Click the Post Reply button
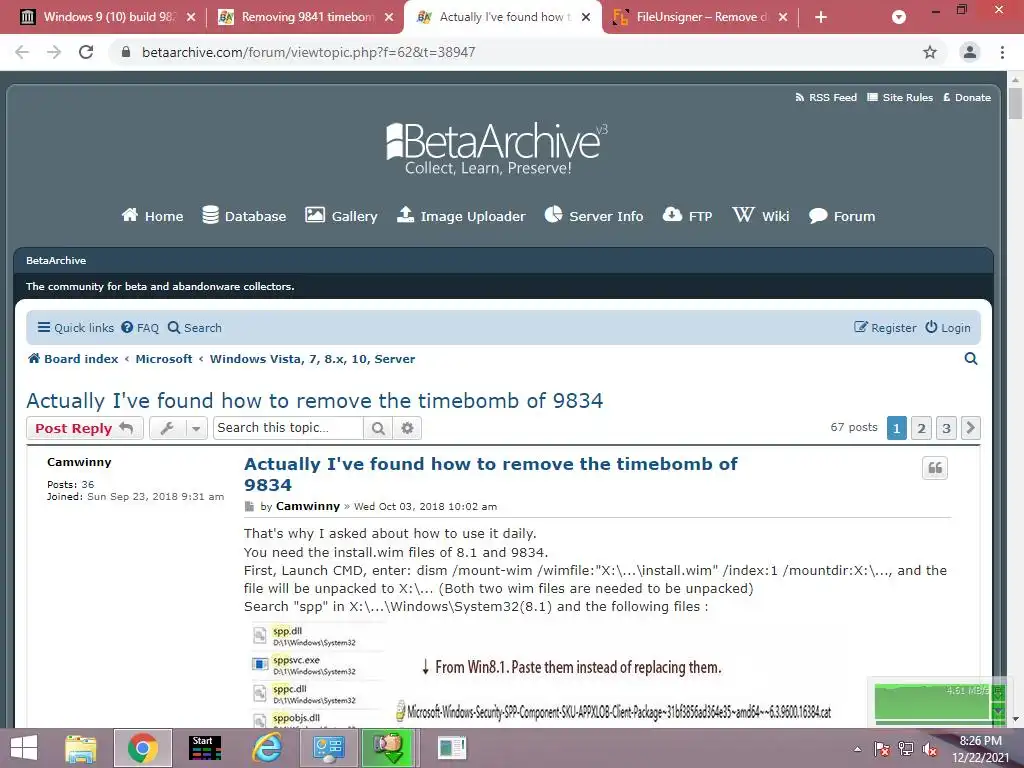 (84, 428)
